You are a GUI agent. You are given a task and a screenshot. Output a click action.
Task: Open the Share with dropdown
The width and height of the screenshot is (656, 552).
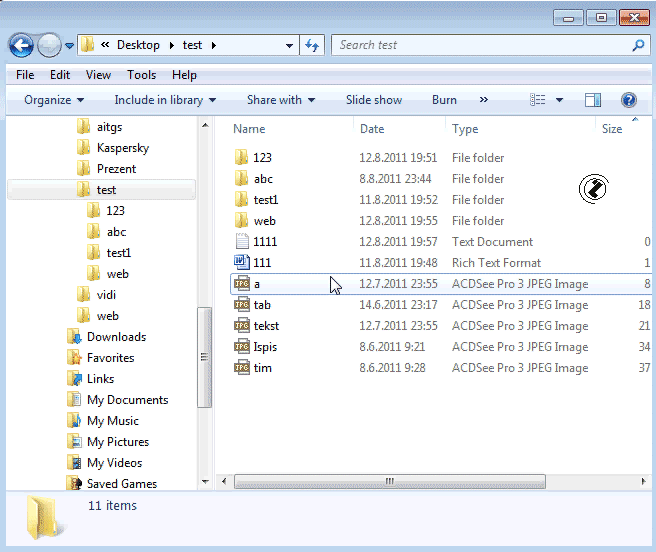pyautogui.click(x=280, y=100)
